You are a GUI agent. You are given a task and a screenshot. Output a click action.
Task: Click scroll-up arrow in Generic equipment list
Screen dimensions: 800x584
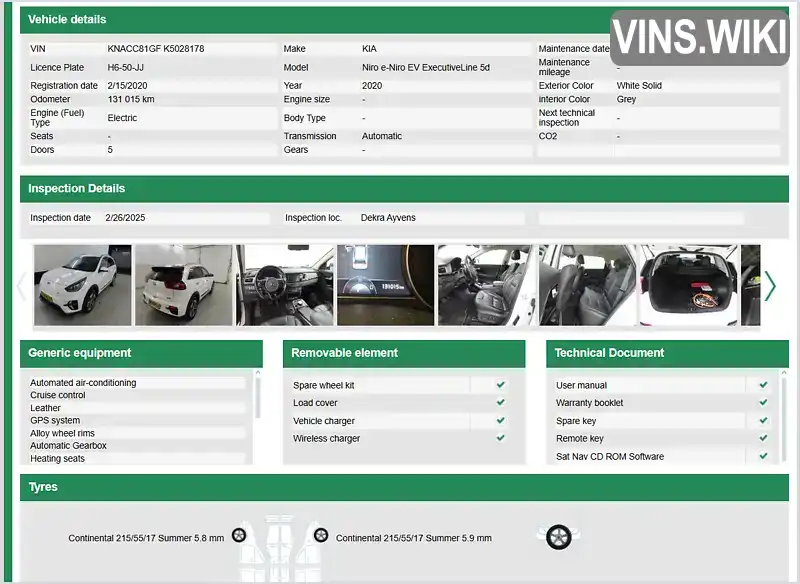point(258,373)
